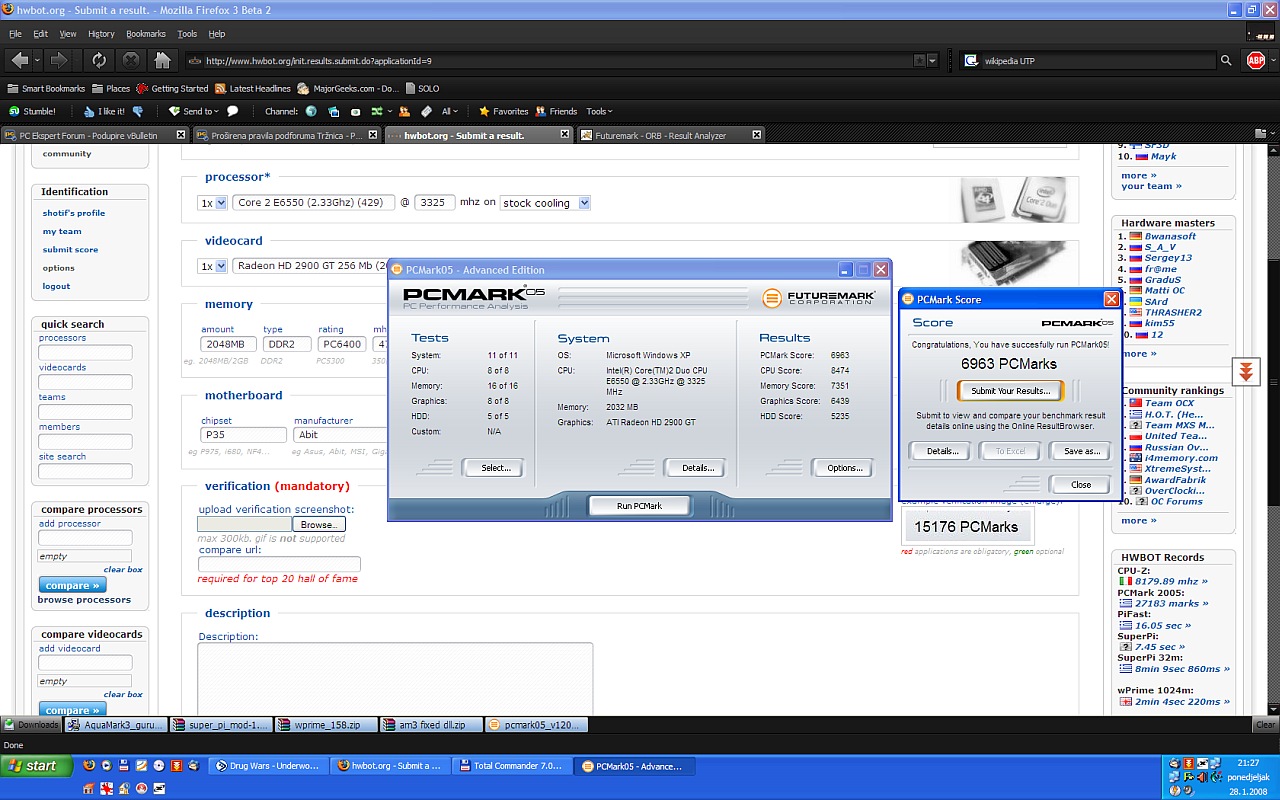The width and height of the screenshot is (1280, 800).
Task: Click the Options... button in PCMark05
Action: pos(844,468)
